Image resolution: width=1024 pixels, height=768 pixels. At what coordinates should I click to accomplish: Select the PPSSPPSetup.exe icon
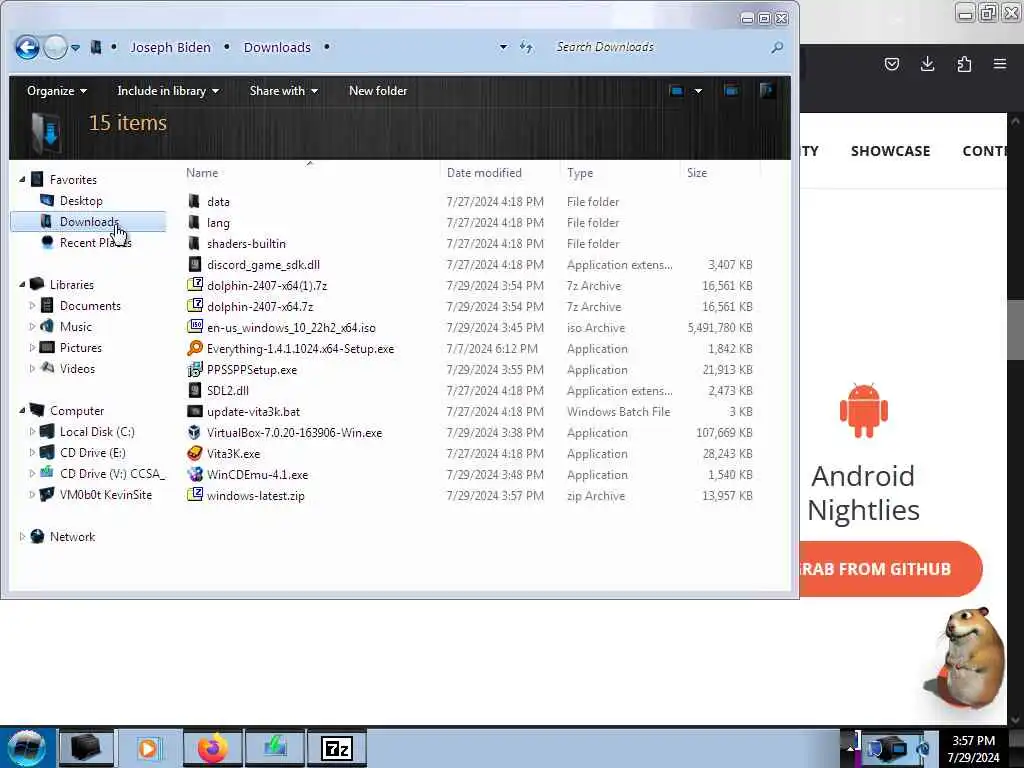tap(195, 369)
